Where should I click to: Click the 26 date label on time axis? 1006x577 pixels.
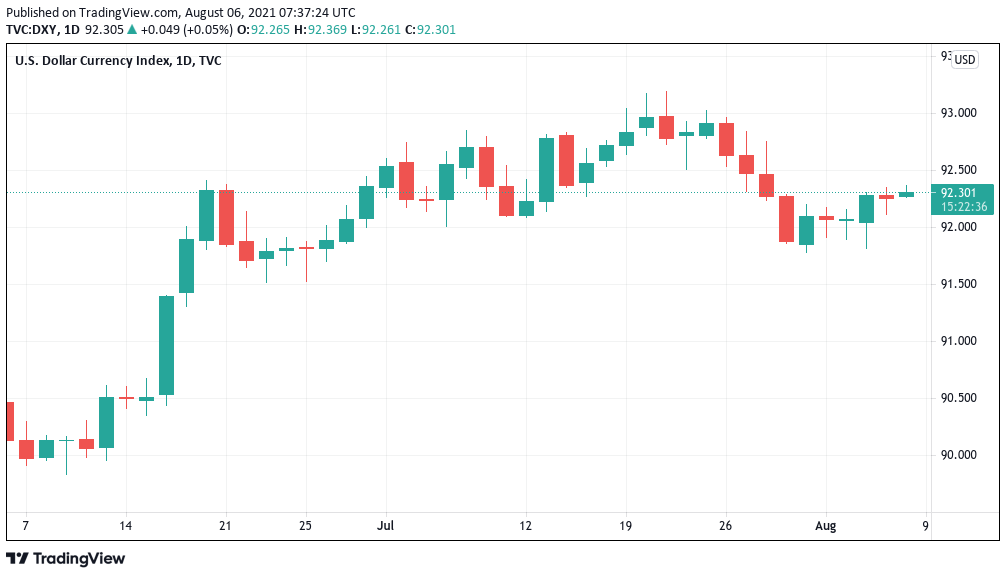[726, 525]
